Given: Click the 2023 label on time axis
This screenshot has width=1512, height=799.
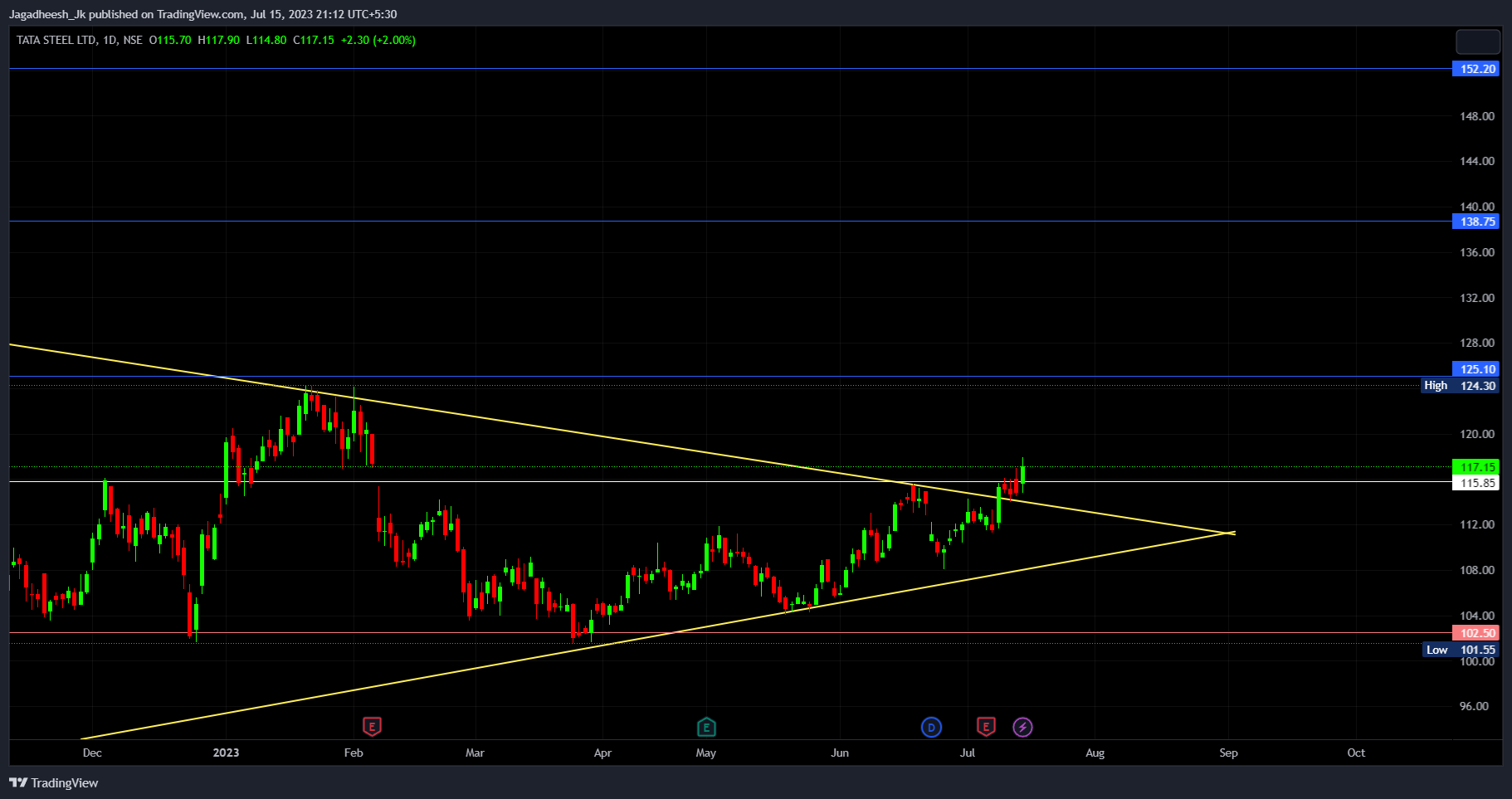Looking at the screenshot, I should pos(226,753).
